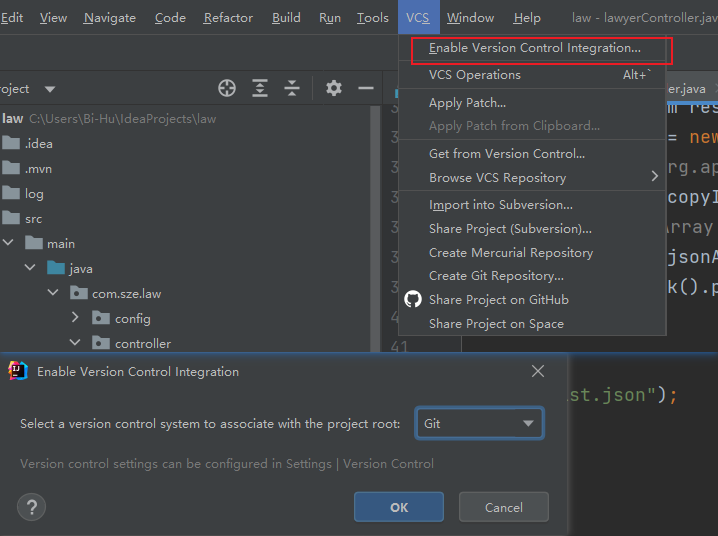718x536 pixels.
Task: Select the .idea folder in tree
Action: point(38,143)
